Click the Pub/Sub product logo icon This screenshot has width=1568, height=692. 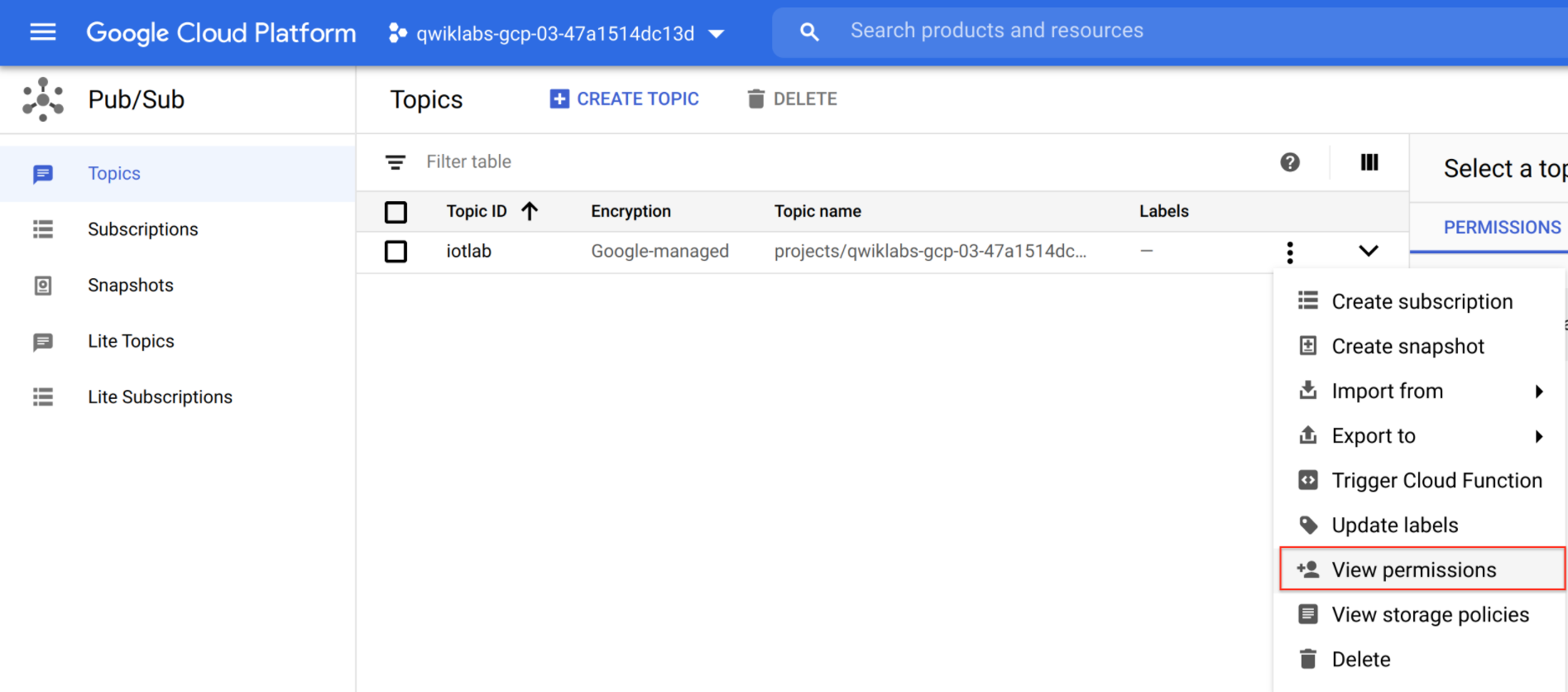point(43,99)
